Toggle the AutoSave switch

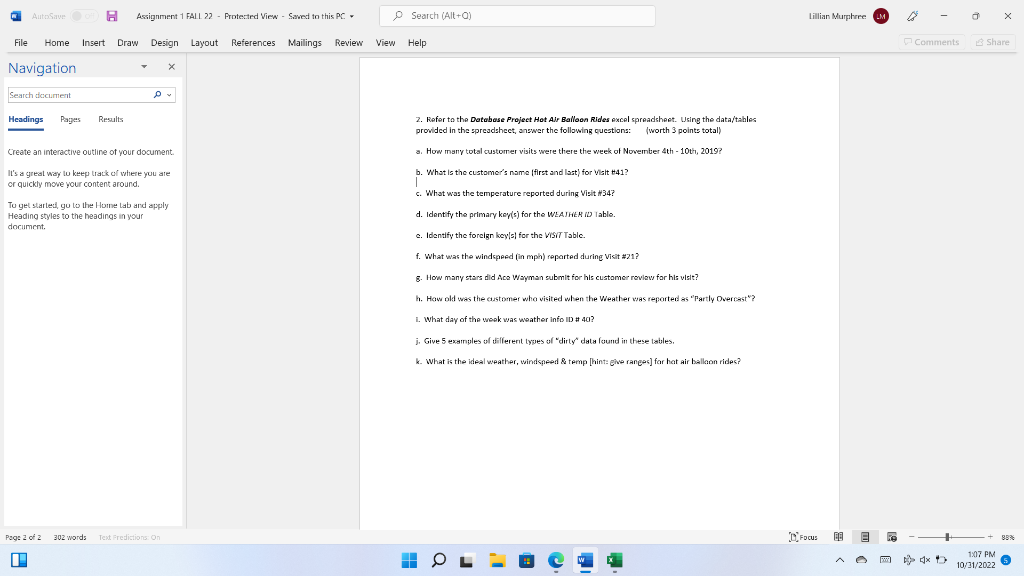click(x=84, y=16)
